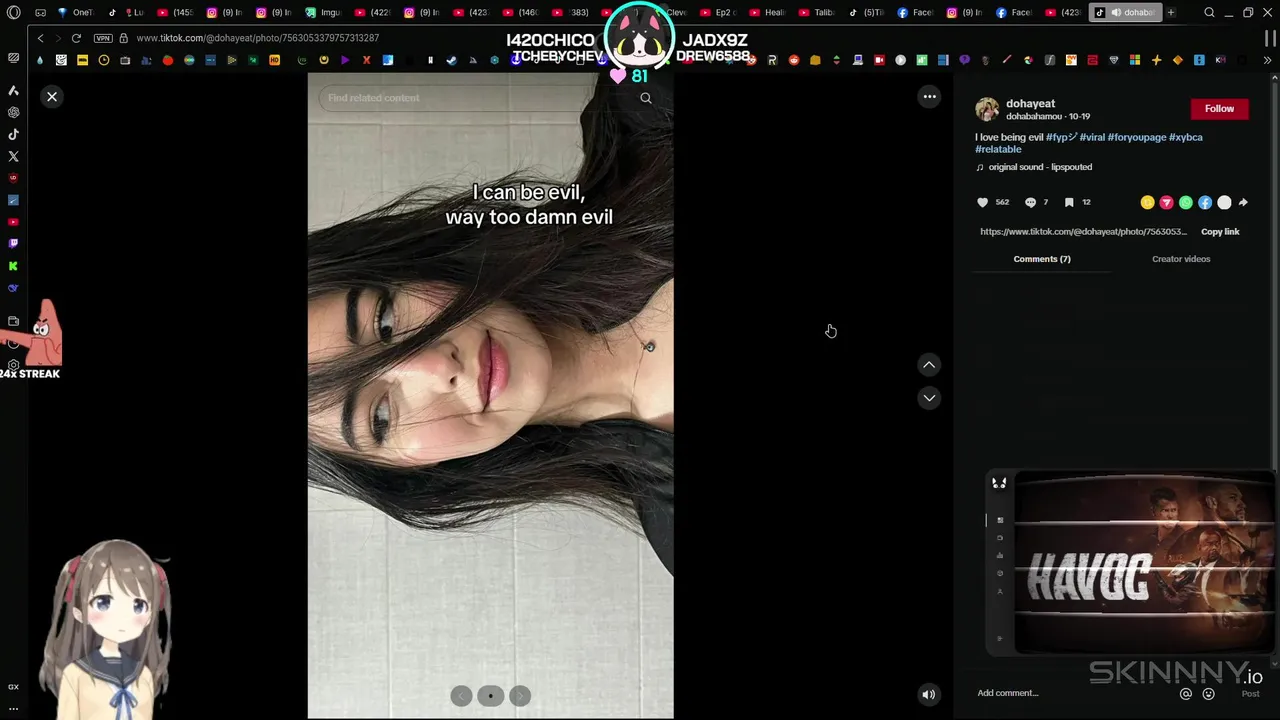
Task: Open the #xybca hashtag
Action: coord(1186,137)
